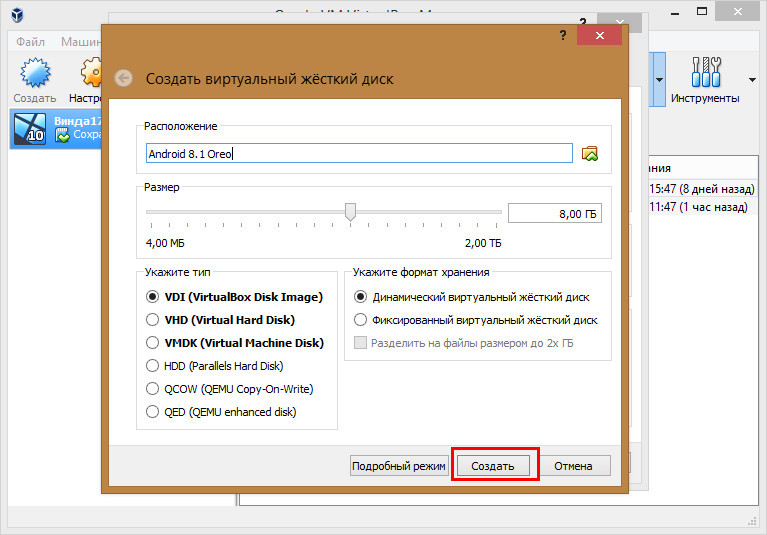The height and width of the screenshot is (535, 767).
Task: Click the 8,00 ГБ size field
Action: (x=555, y=214)
